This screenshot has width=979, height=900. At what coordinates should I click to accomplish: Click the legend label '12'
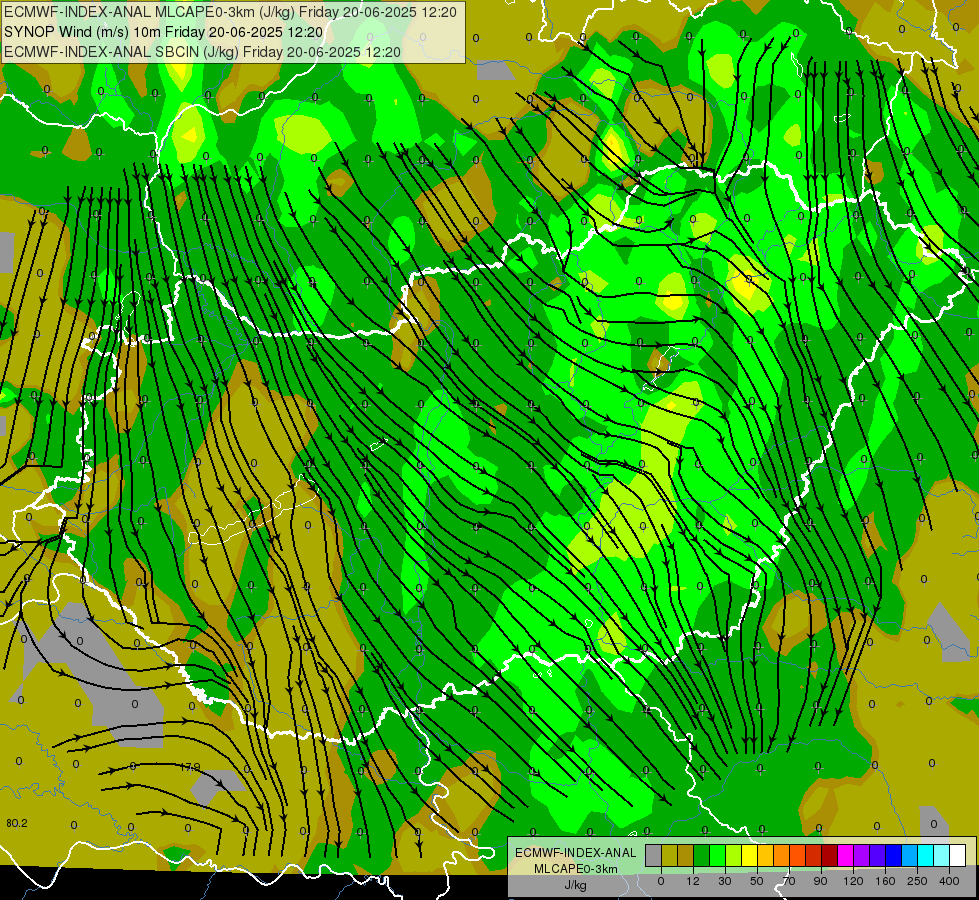pyautogui.click(x=693, y=881)
